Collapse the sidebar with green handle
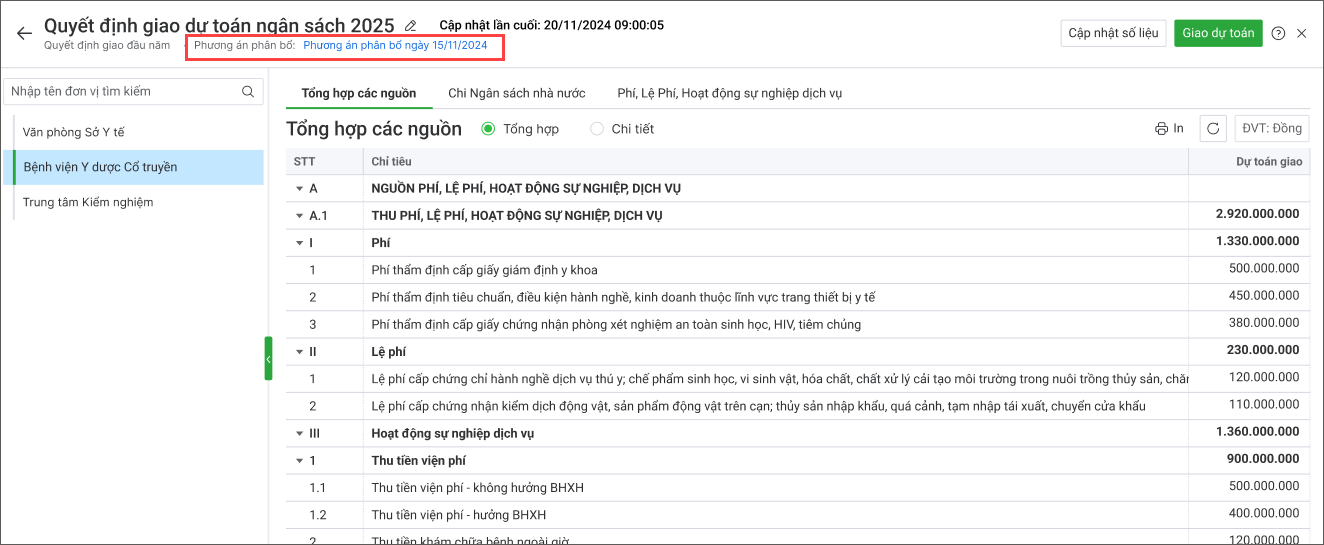The height and width of the screenshot is (545, 1324). 268,358
